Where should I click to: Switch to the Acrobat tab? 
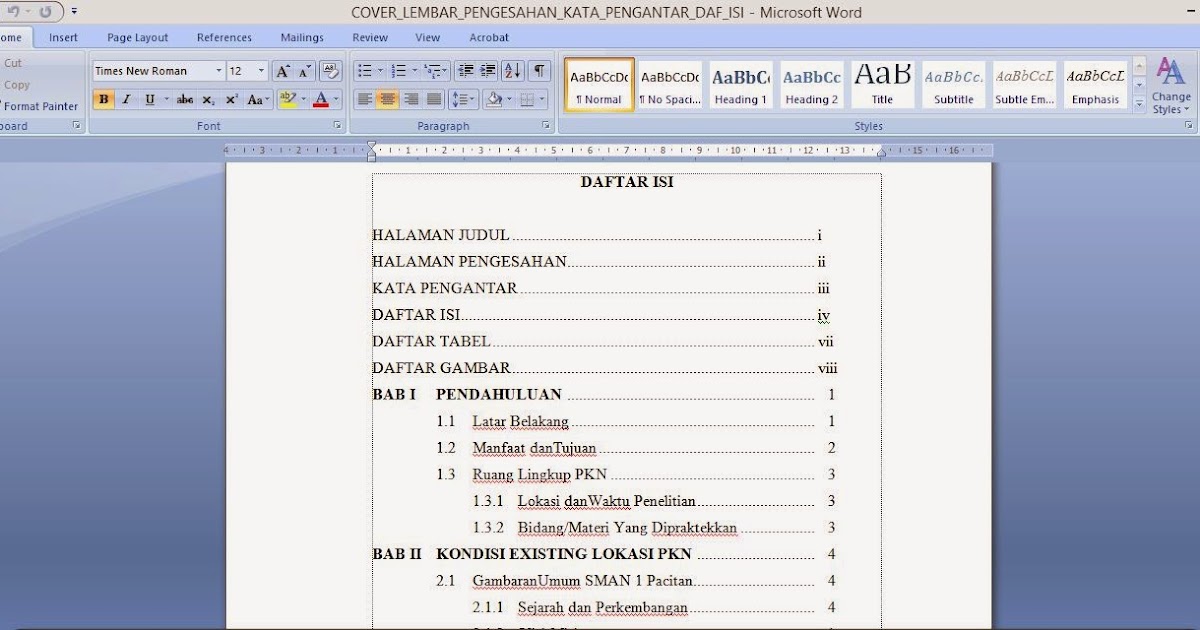pos(489,37)
